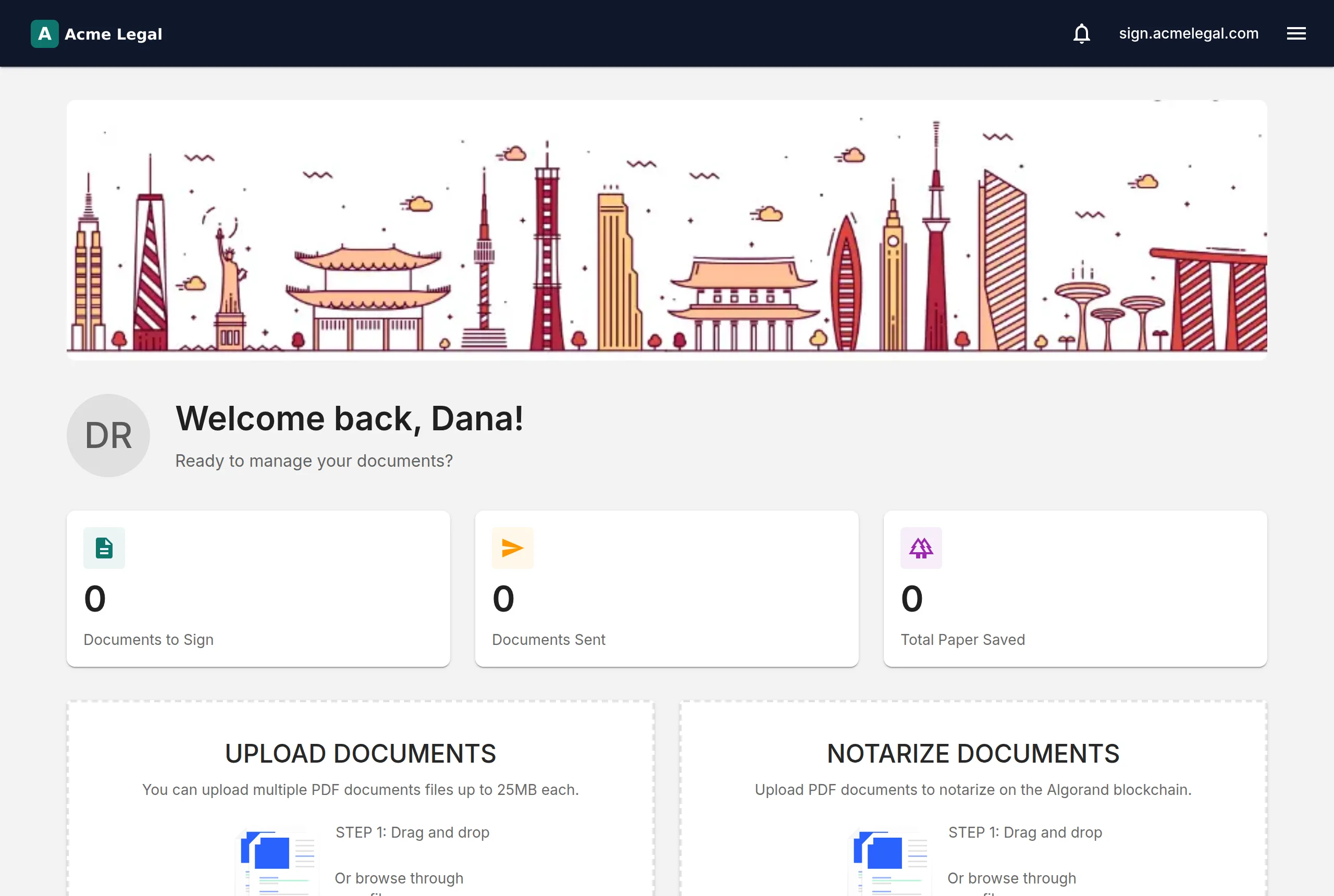Click the Acme Legal brand name

click(x=113, y=34)
